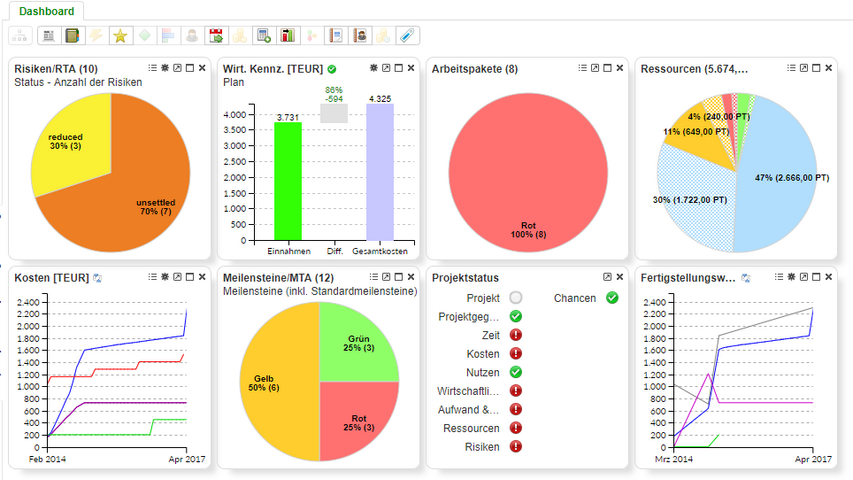
Task: Click the red Zeit status indicator
Action: pyautogui.click(x=516, y=335)
